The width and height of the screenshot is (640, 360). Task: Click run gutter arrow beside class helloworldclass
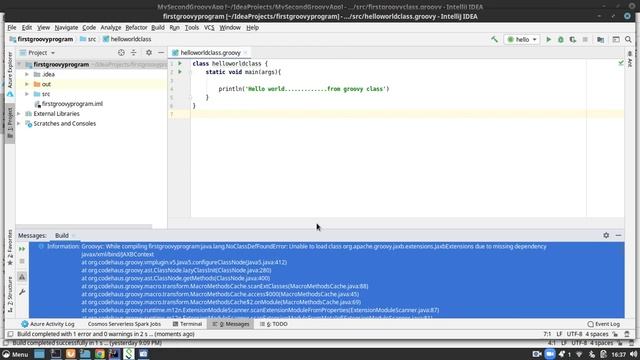[180, 63]
